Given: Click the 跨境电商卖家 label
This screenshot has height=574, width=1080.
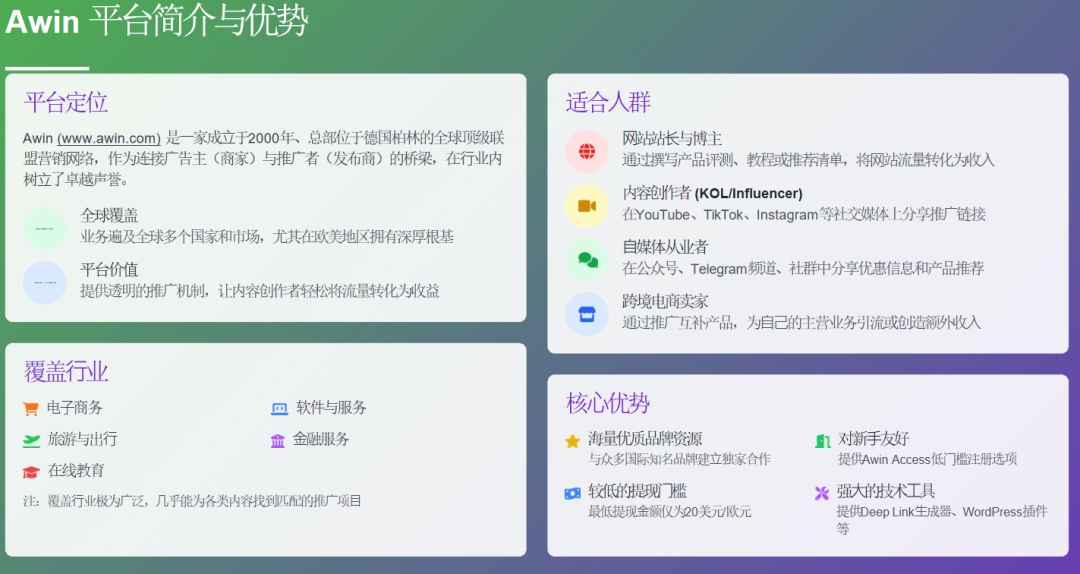Looking at the screenshot, I should (x=665, y=301).
